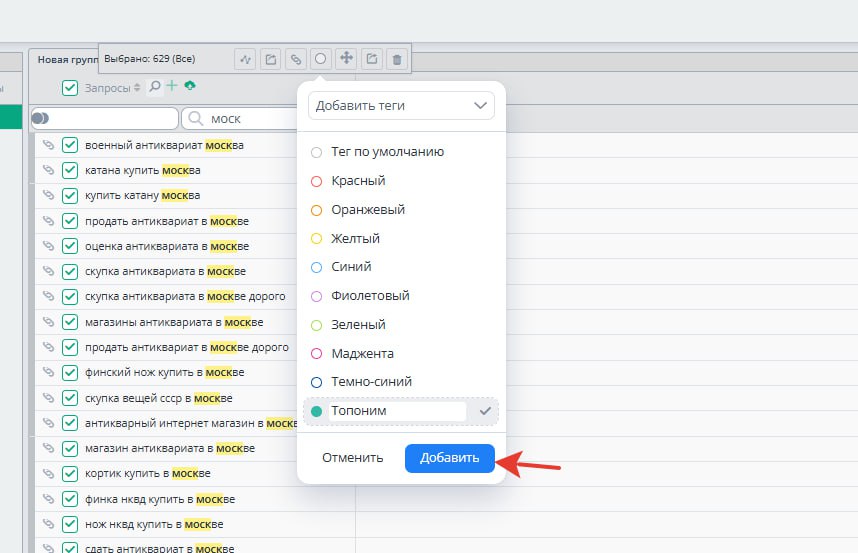Click the checkmark confirming the Топоним tag
The width and height of the screenshot is (858, 553).
(x=485, y=411)
